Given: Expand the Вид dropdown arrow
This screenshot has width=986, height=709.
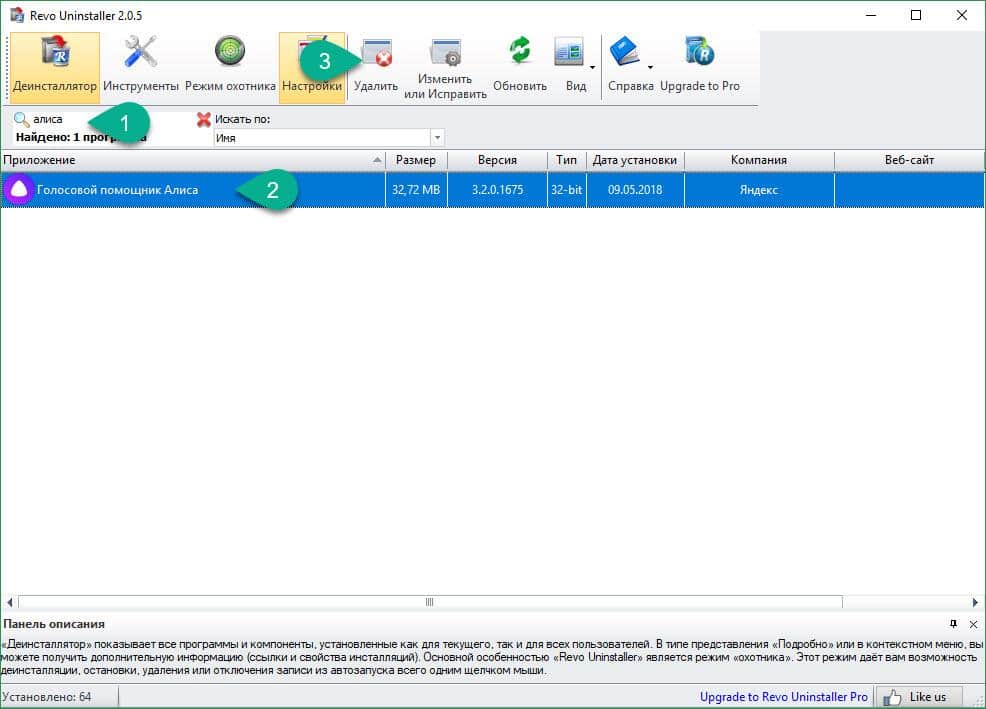Looking at the screenshot, I should point(593,68).
